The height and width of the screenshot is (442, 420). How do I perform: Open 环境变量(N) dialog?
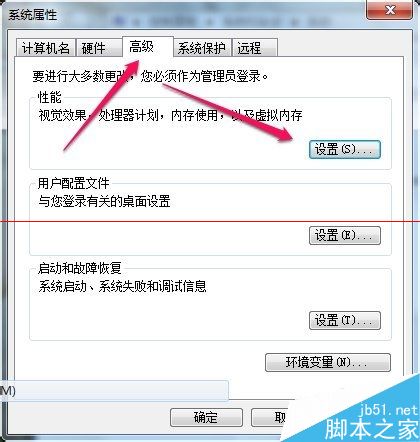tap(328, 362)
